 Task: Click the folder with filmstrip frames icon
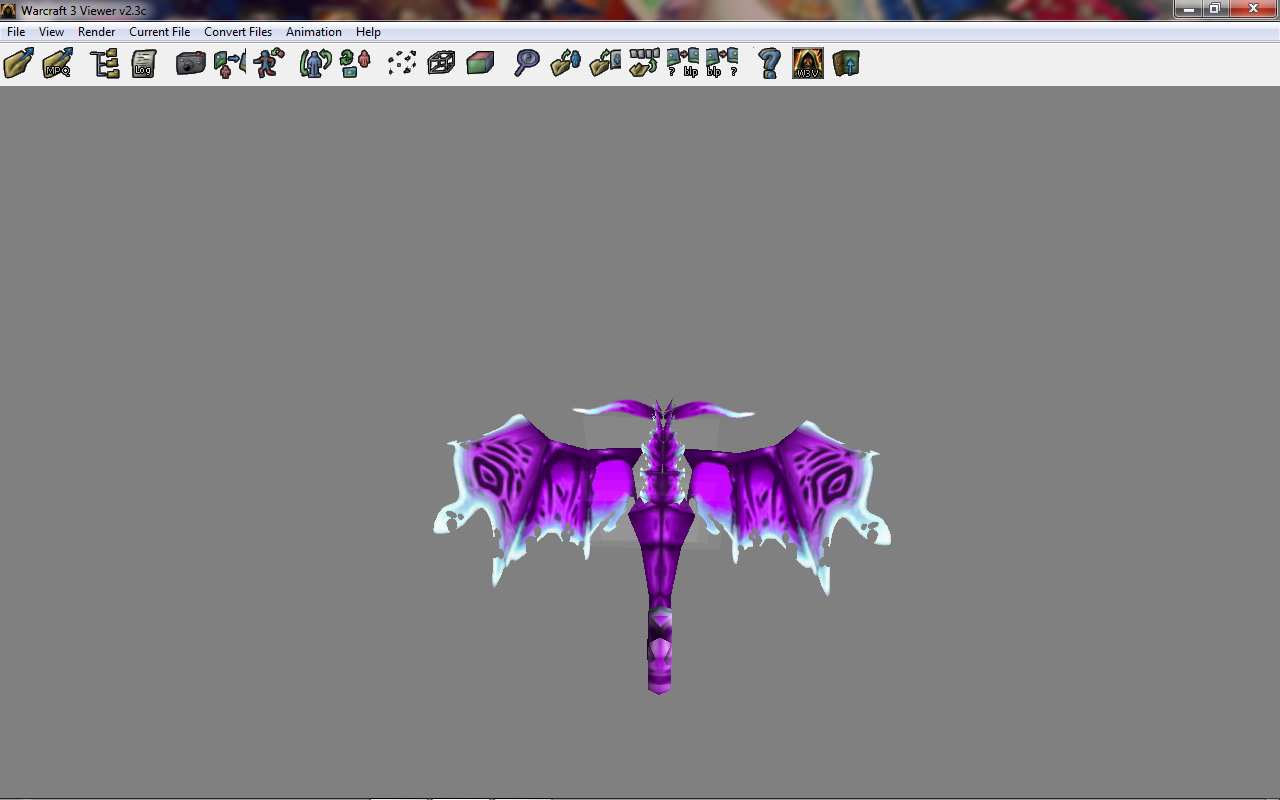coord(644,64)
